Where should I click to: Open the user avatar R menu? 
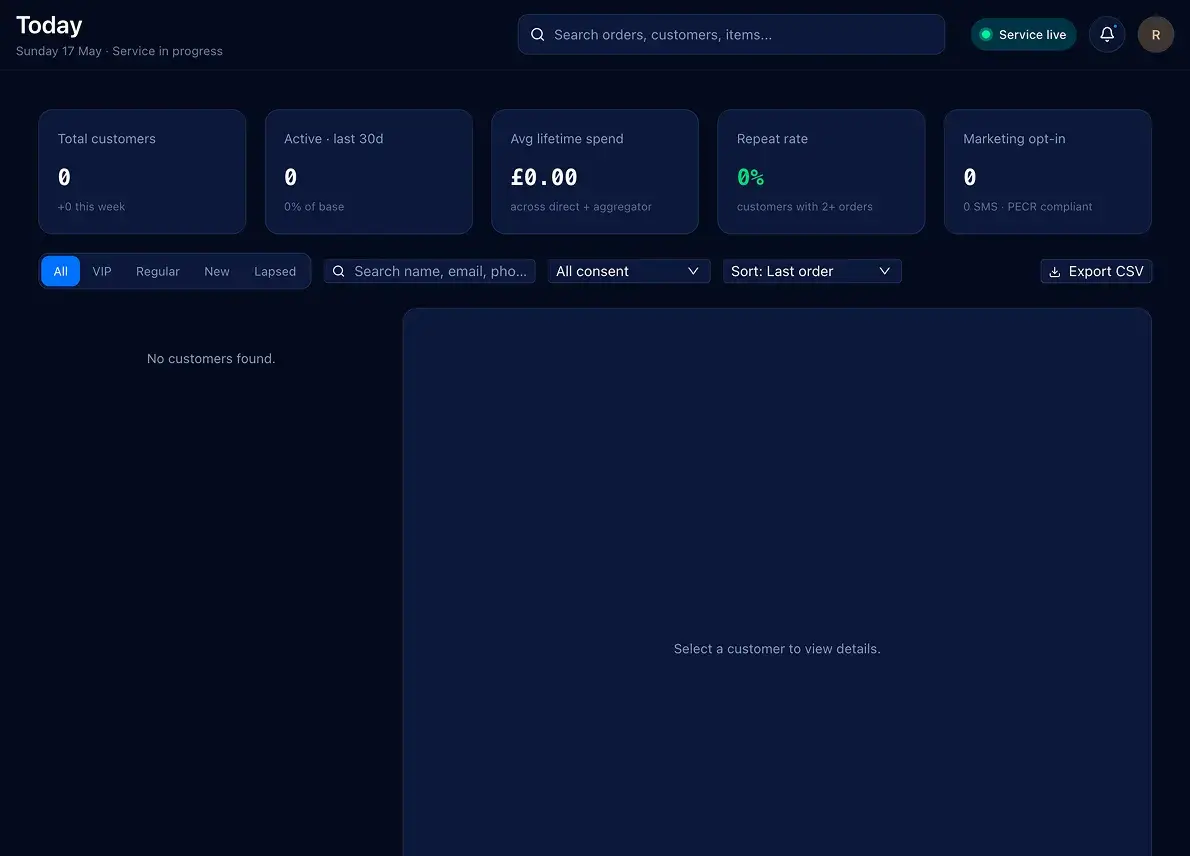1155,34
